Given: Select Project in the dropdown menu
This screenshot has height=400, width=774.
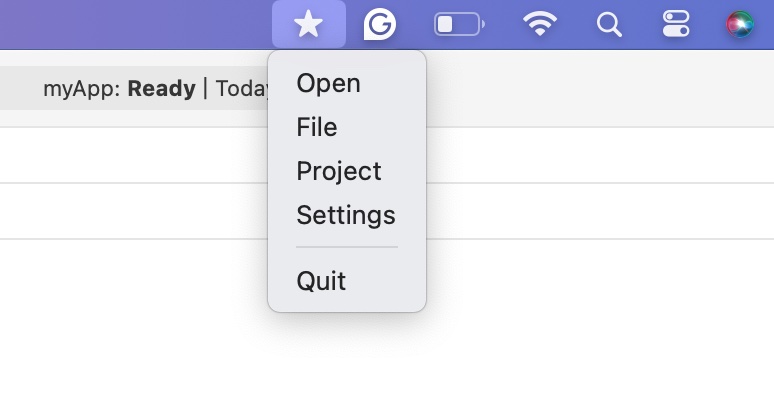Looking at the screenshot, I should (x=339, y=171).
